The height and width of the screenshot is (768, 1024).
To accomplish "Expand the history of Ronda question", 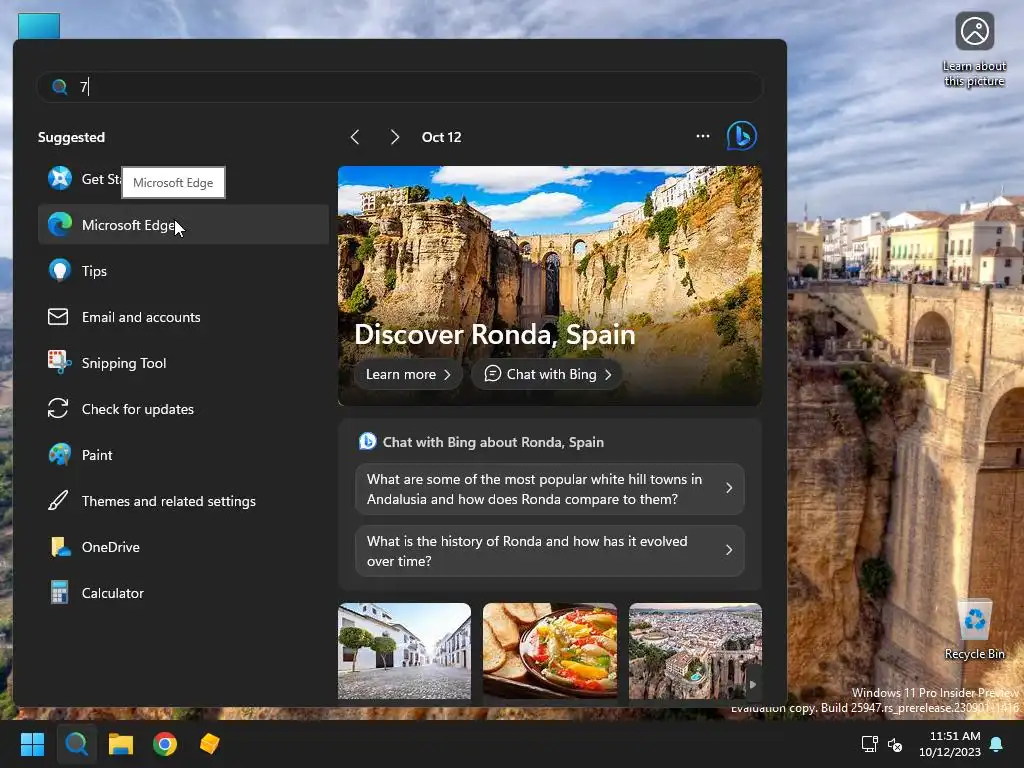I will 550,551.
